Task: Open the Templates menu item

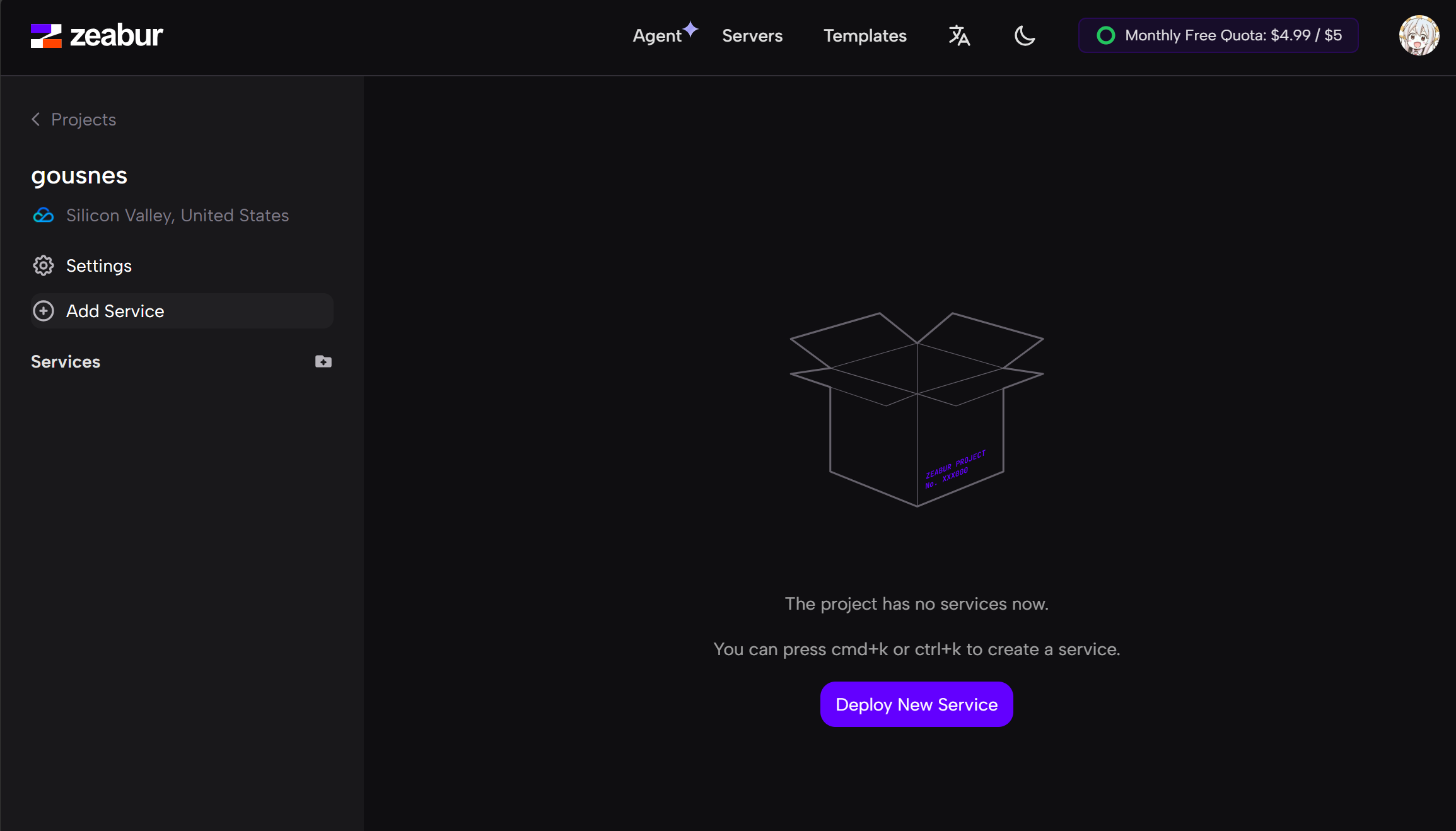Action: 865,36
